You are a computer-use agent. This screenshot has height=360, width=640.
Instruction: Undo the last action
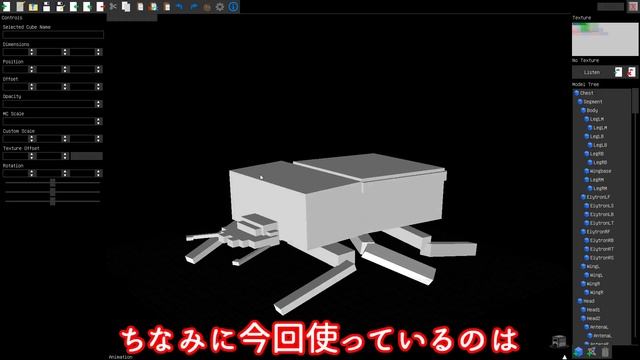click(x=180, y=7)
